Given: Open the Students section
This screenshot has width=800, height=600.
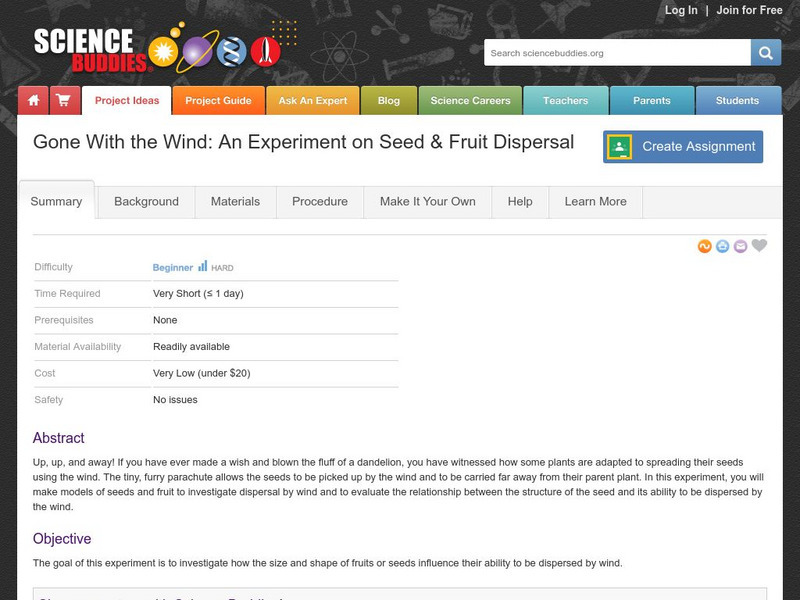Looking at the screenshot, I should (x=737, y=101).
